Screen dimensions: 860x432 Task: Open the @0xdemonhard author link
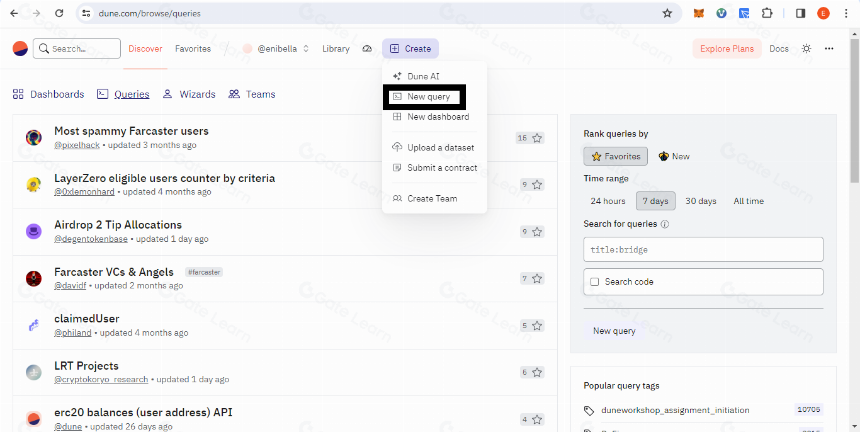click(x=84, y=192)
